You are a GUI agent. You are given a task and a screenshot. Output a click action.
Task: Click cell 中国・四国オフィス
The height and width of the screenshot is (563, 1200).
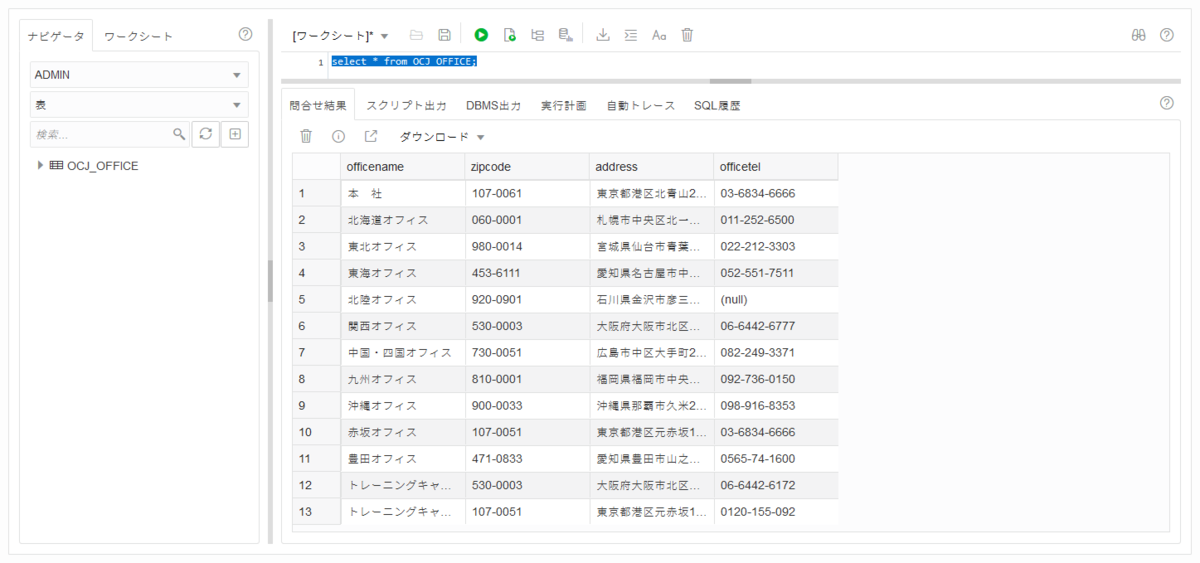403,353
